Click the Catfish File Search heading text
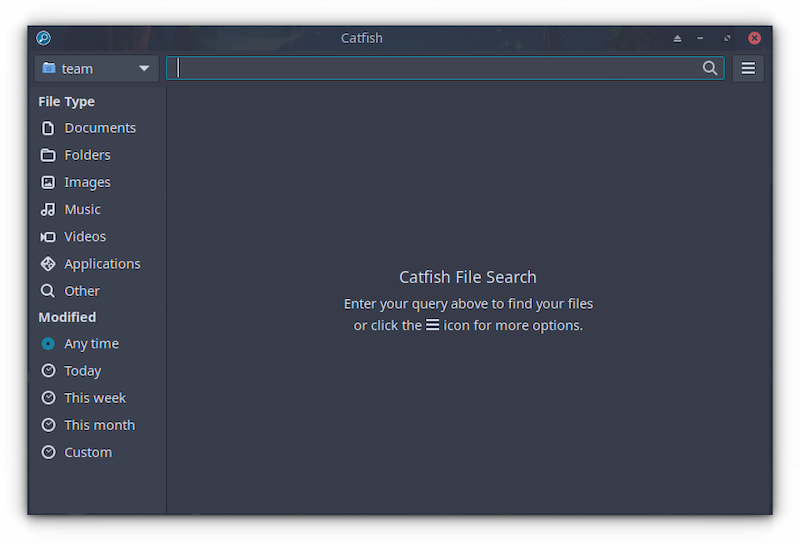This screenshot has width=800, height=544. [468, 277]
